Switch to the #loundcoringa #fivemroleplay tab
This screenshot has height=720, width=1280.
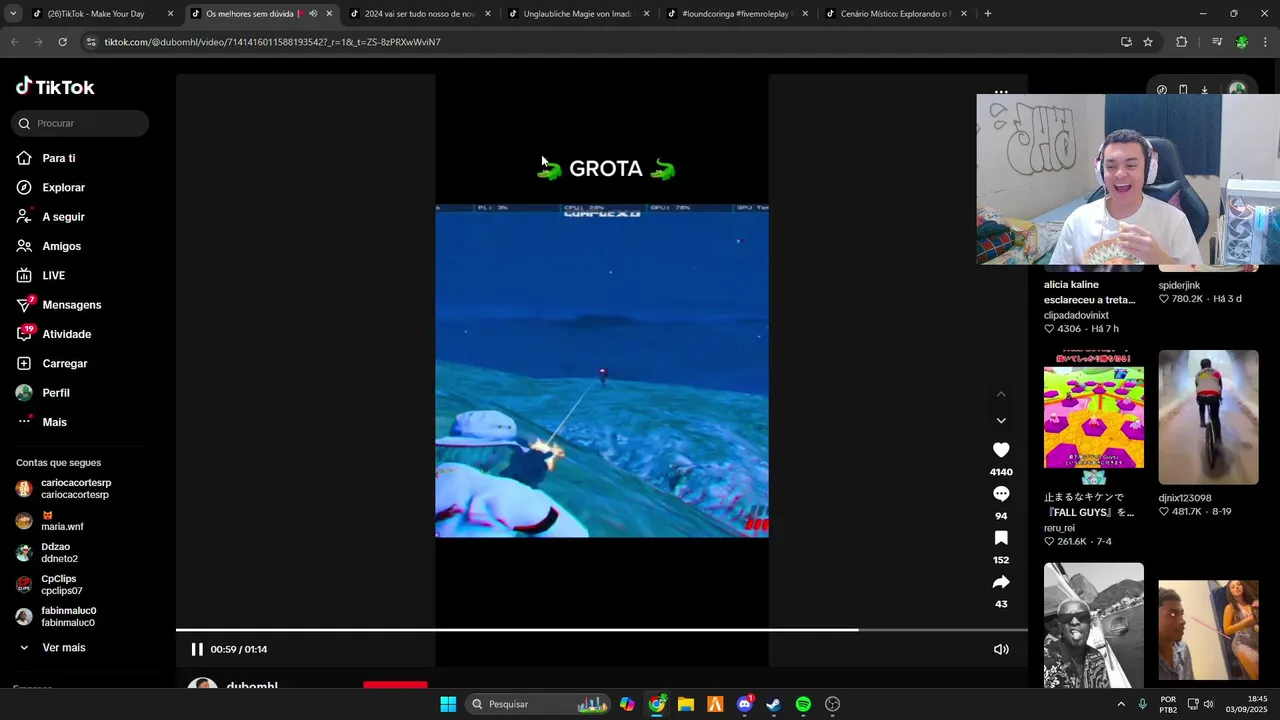736,14
